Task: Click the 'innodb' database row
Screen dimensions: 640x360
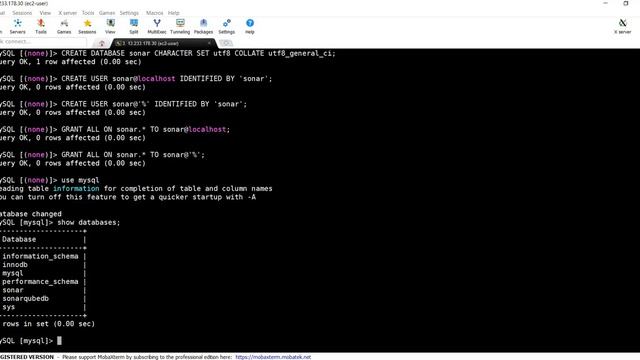Action: coord(15,264)
